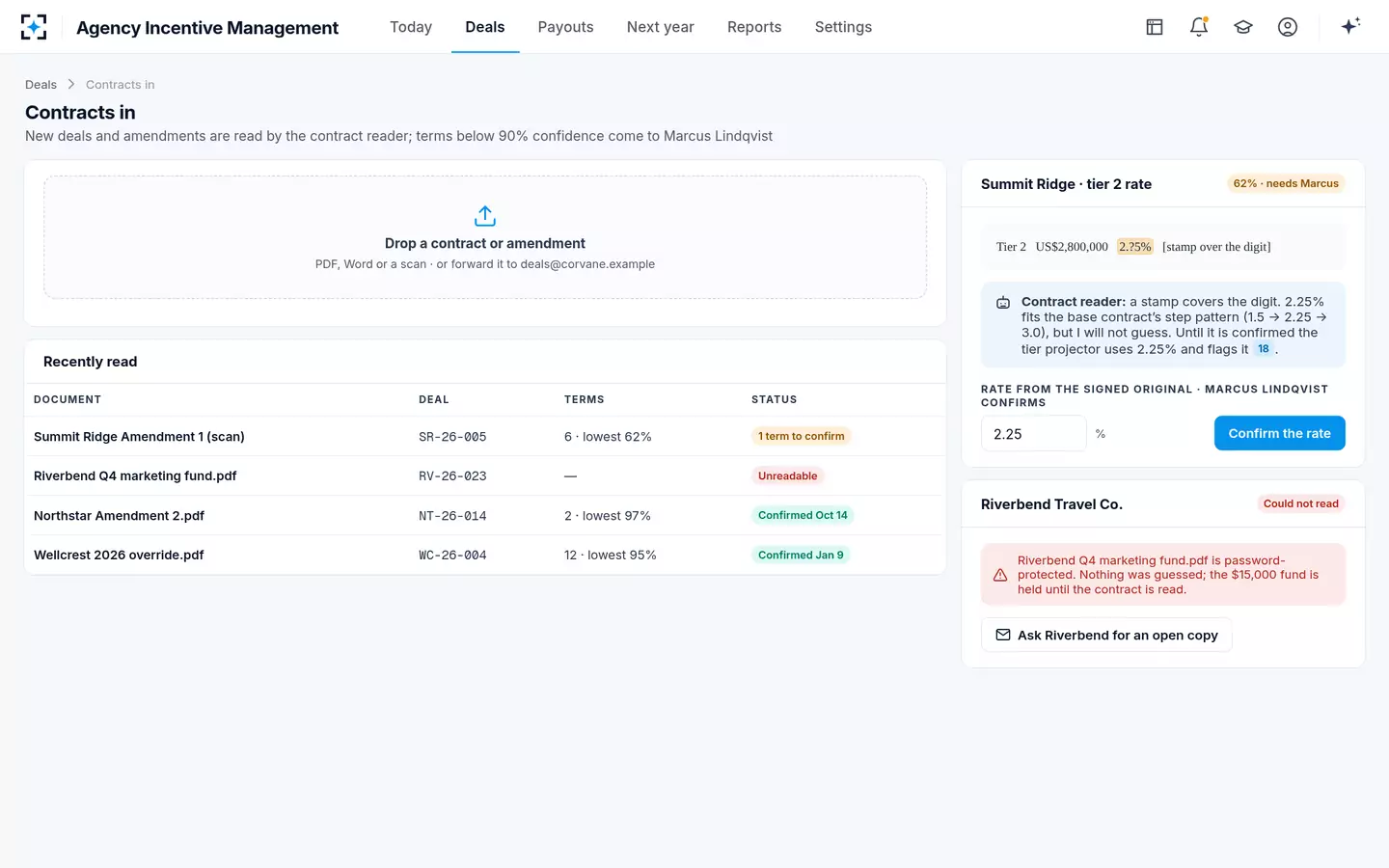Click the '1 term to confirm' status badge

802,436
